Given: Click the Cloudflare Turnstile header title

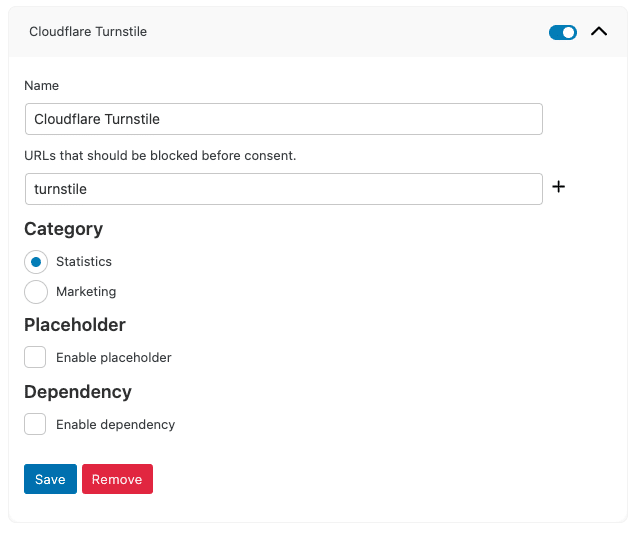Looking at the screenshot, I should click(88, 32).
